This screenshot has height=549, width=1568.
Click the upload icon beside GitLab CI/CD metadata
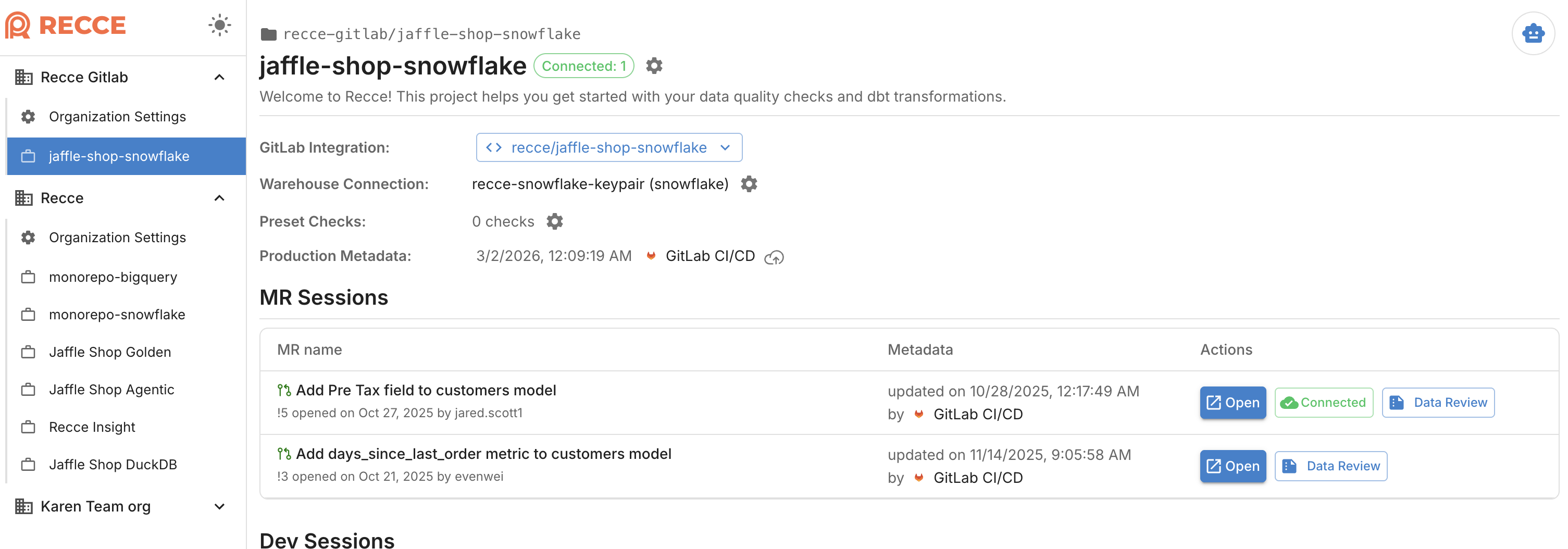pos(775,256)
